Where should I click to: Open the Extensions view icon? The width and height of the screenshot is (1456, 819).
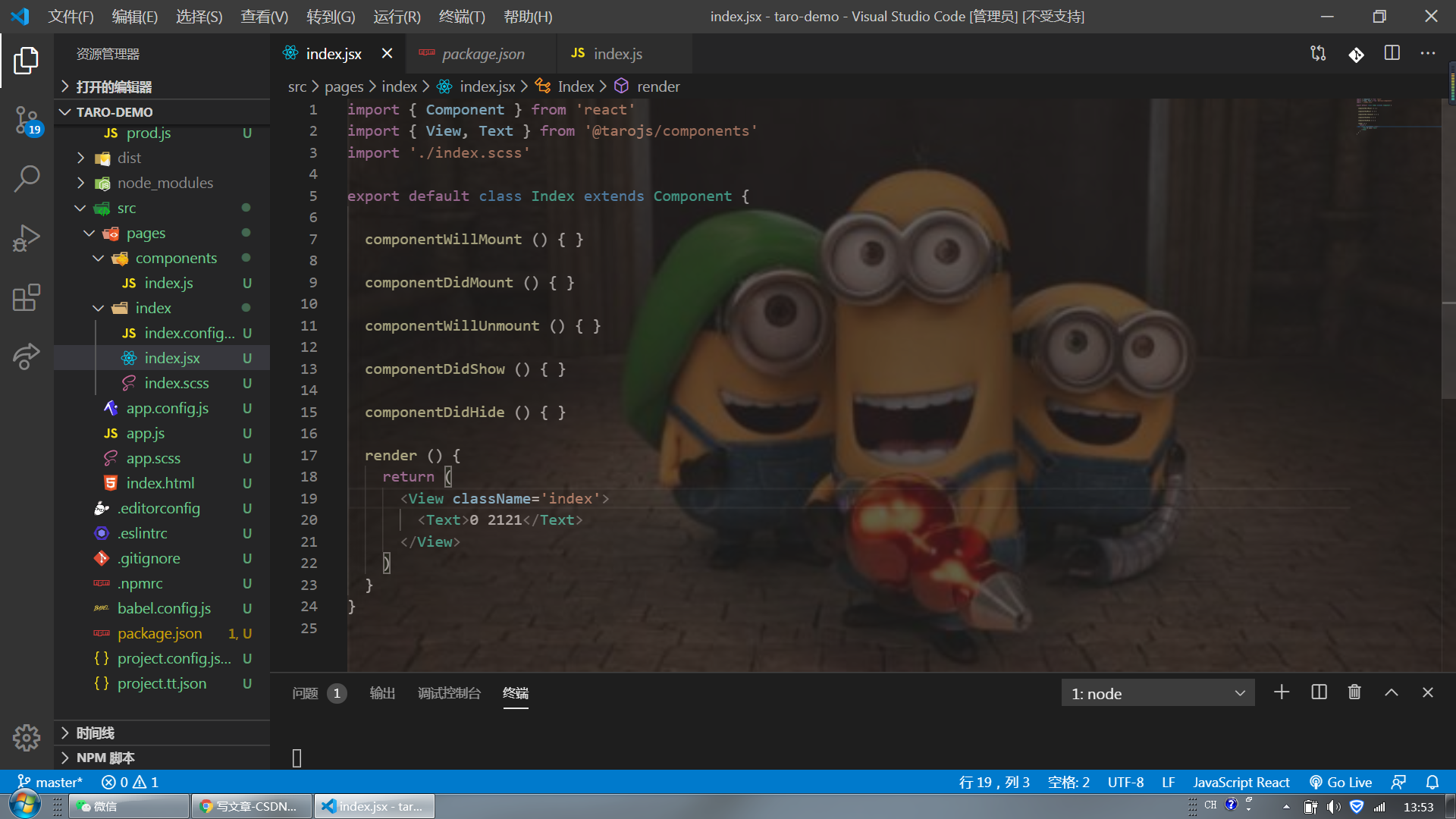click(x=27, y=297)
